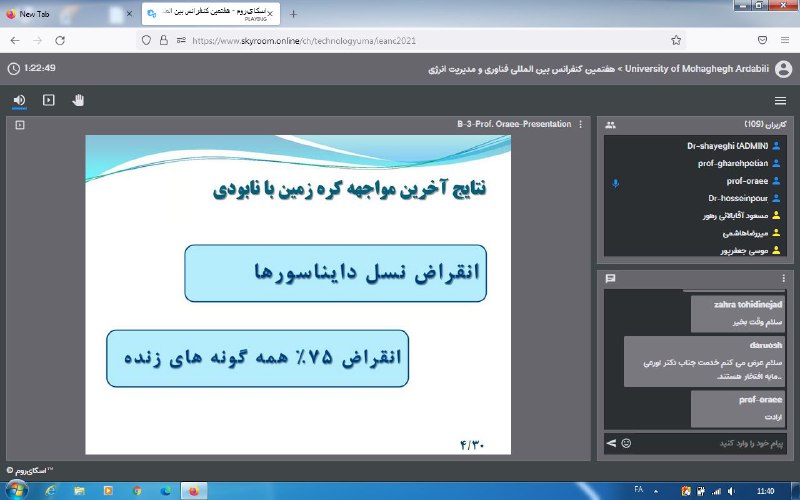This screenshot has width=800, height=500.
Task: Go back with browser back arrow
Action: (x=15, y=40)
